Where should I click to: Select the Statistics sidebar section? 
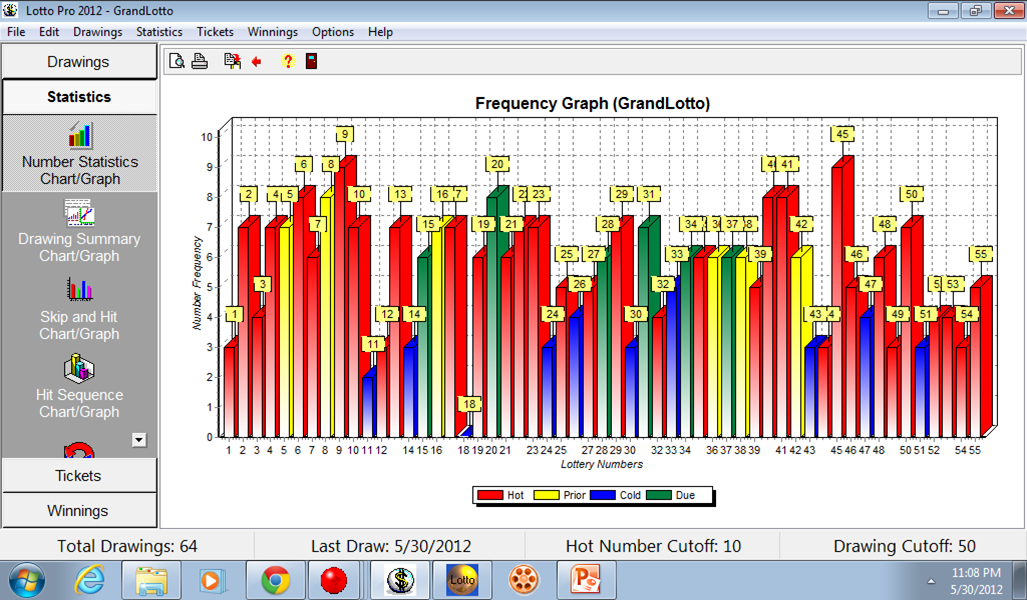pyautogui.click(x=79, y=97)
